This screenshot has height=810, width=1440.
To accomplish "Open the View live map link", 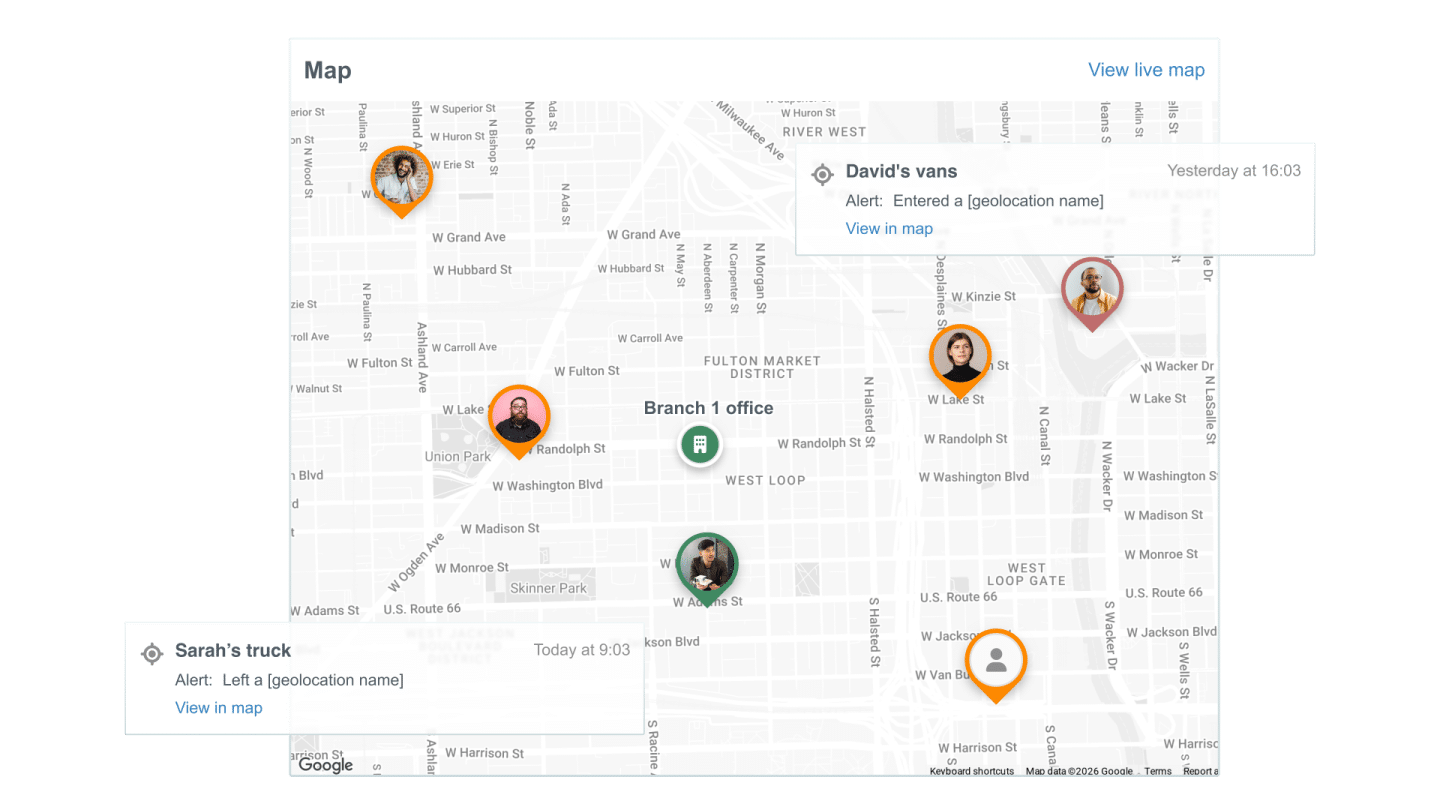I will coord(1146,70).
